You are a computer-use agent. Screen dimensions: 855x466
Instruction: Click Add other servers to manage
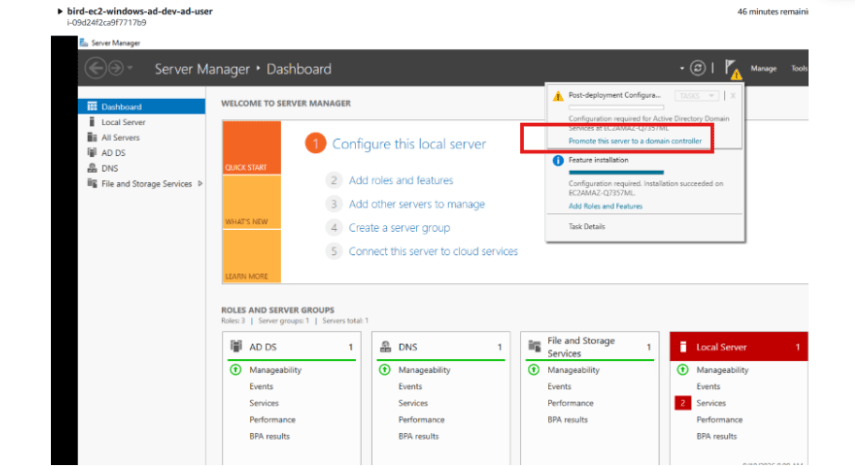tap(417, 204)
